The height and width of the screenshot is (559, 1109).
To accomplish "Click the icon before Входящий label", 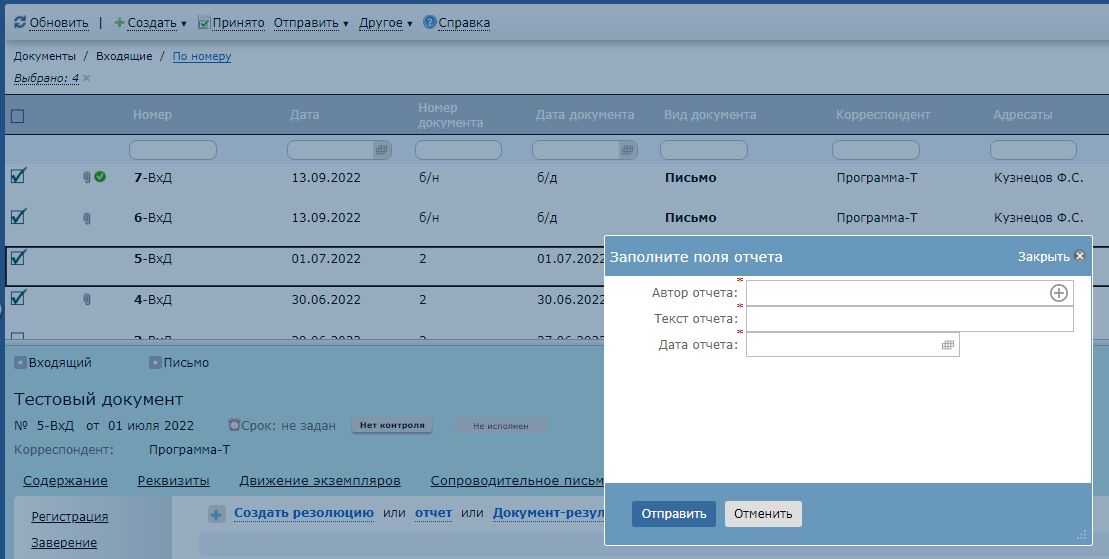I will [x=20, y=363].
